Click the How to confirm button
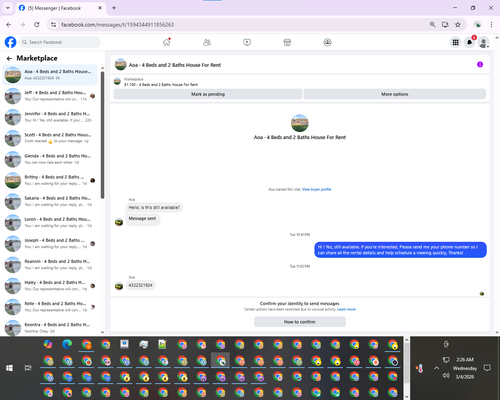Screen dimensions: 500x400 click(300, 322)
